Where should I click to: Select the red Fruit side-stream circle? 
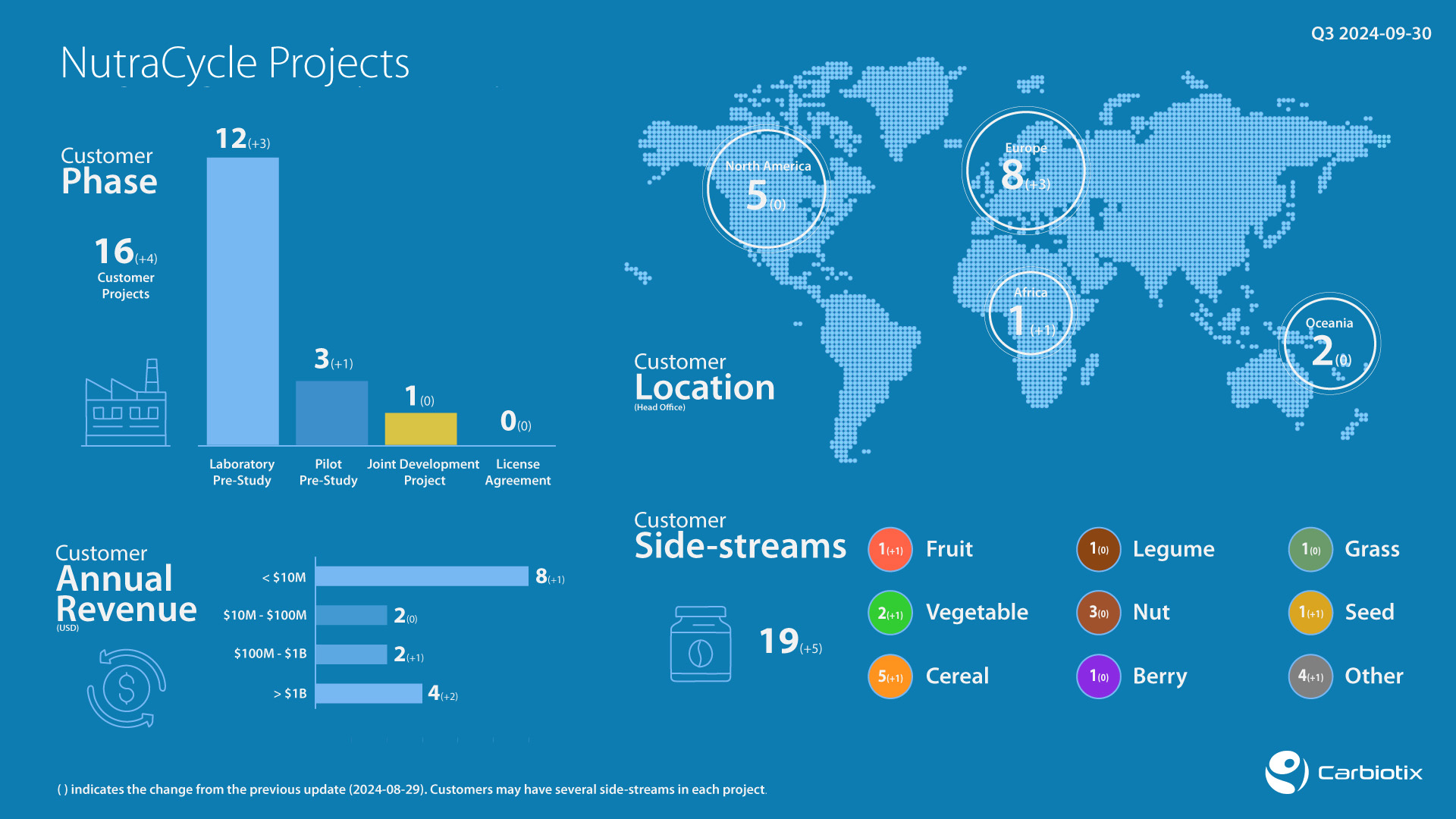pyautogui.click(x=890, y=549)
